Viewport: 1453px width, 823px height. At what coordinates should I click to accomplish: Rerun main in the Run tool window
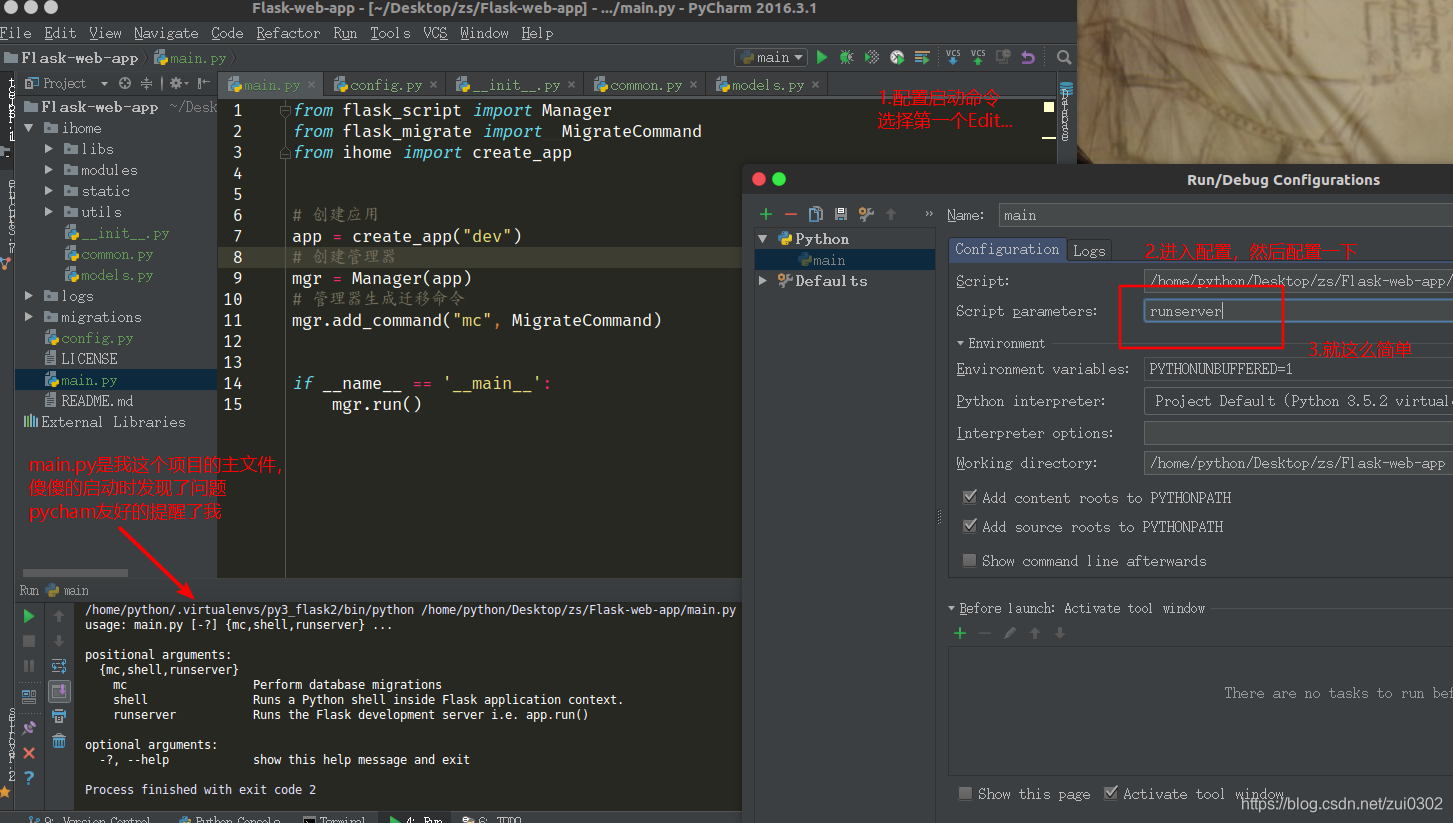[29, 616]
